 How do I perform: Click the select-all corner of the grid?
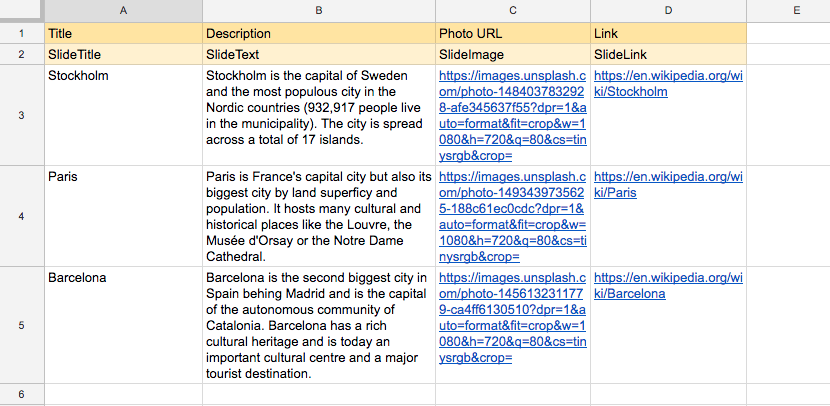pos(21,11)
